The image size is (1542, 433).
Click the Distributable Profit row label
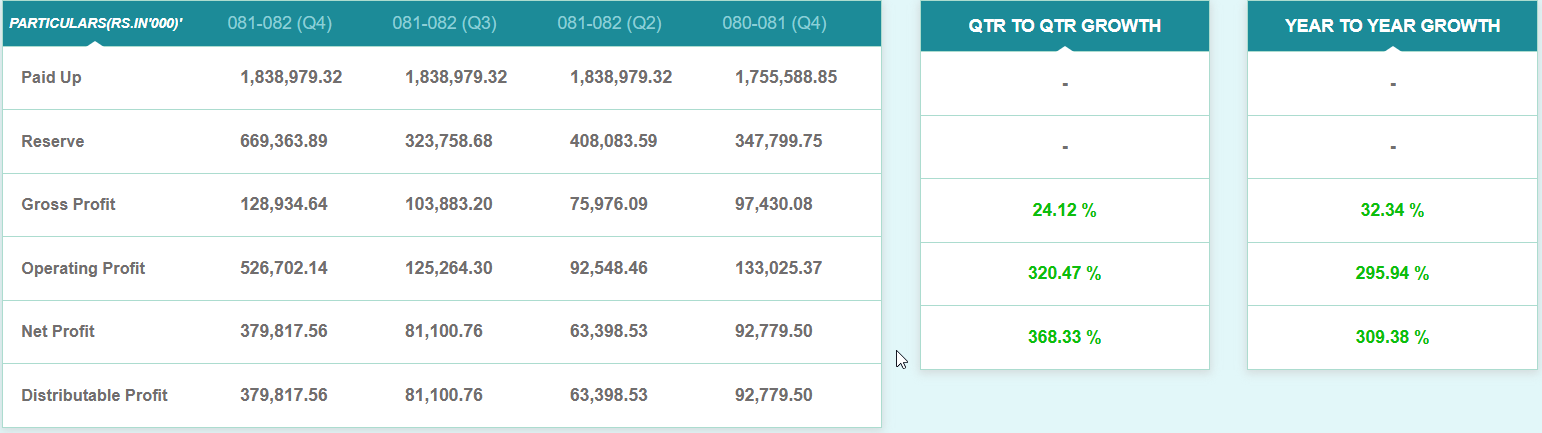[x=94, y=395]
